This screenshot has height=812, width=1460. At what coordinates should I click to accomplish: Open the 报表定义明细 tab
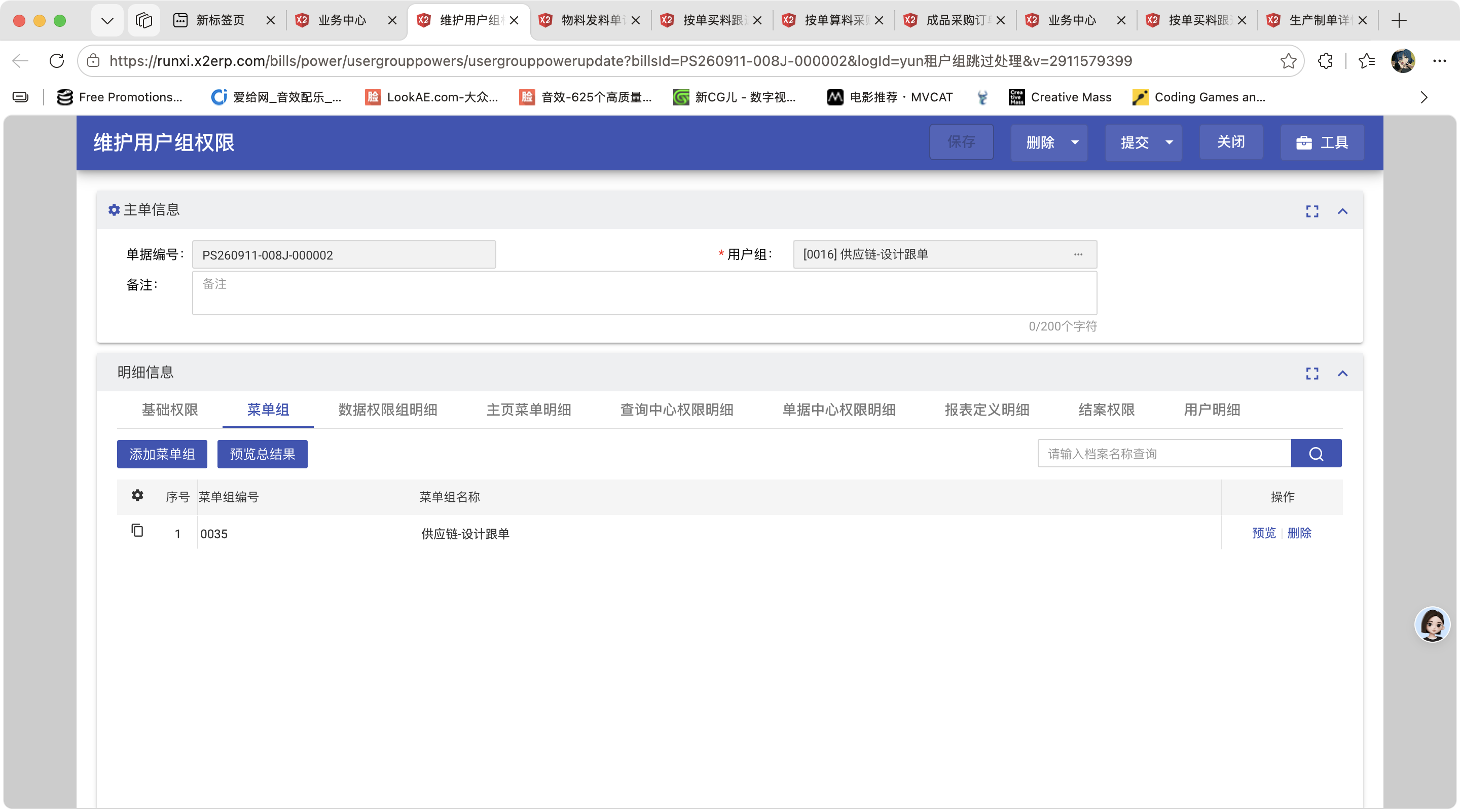click(987, 410)
